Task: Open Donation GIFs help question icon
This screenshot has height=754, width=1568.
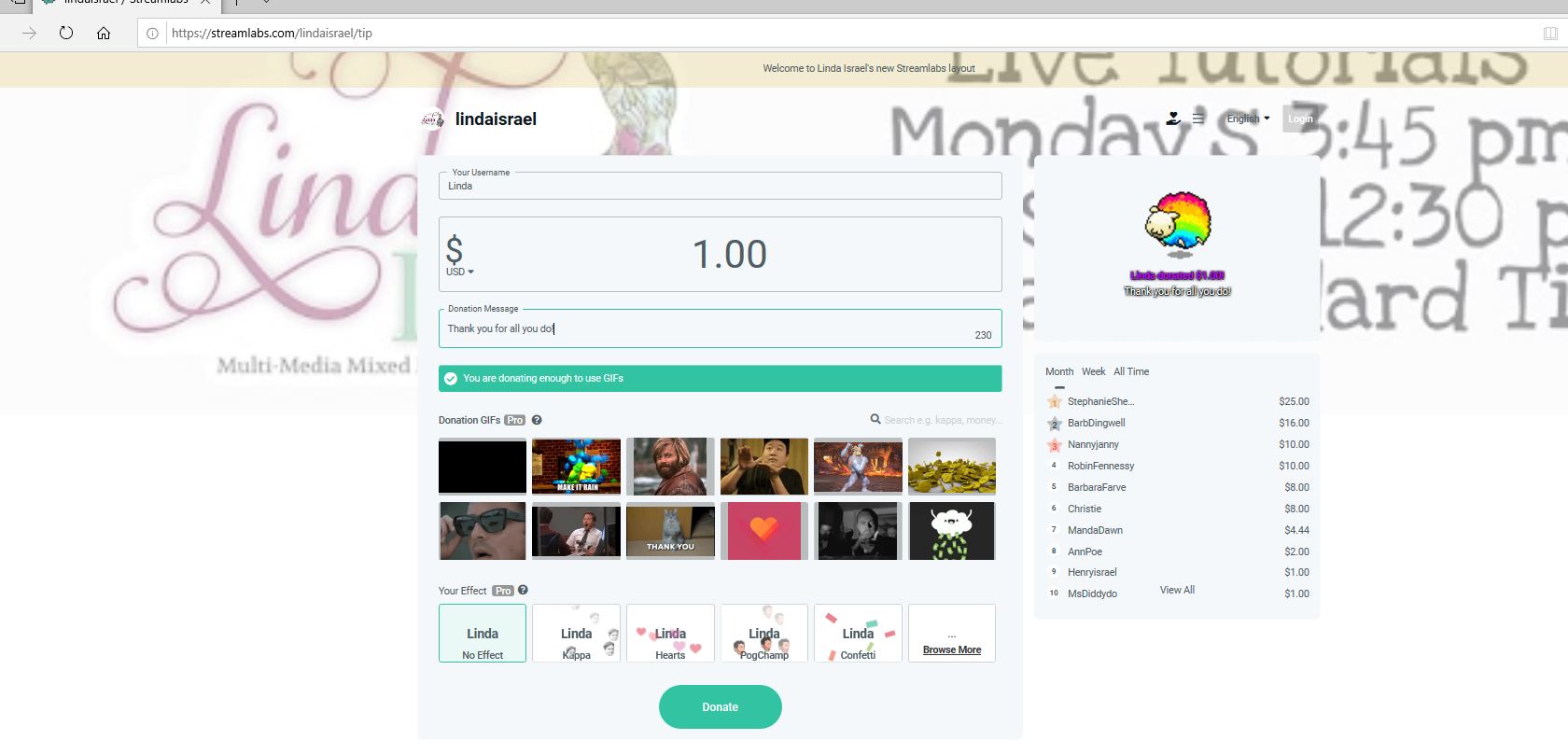Action: tap(537, 420)
